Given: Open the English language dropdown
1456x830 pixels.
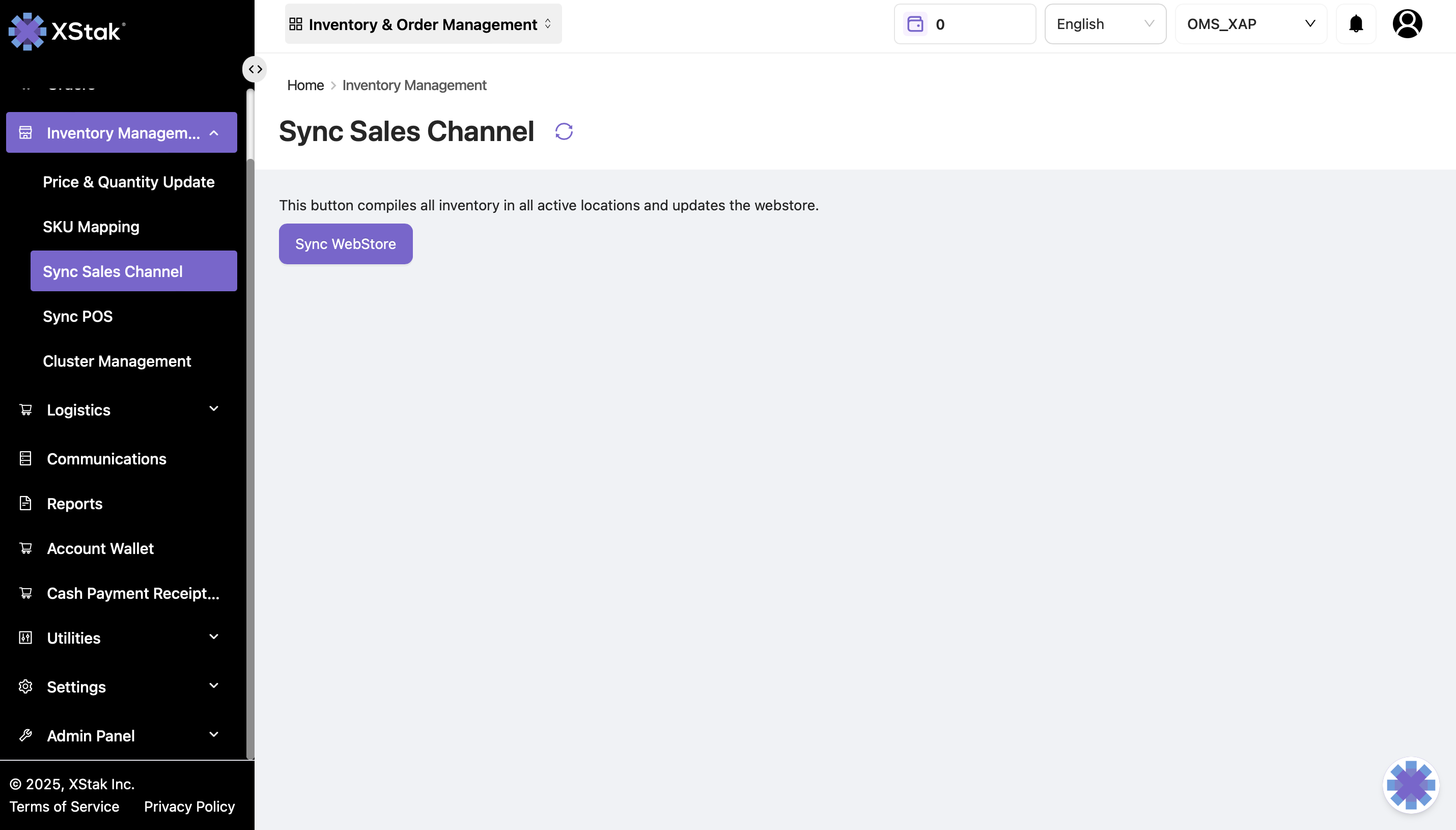Looking at the screenshot, I should tap(1104, 24).
